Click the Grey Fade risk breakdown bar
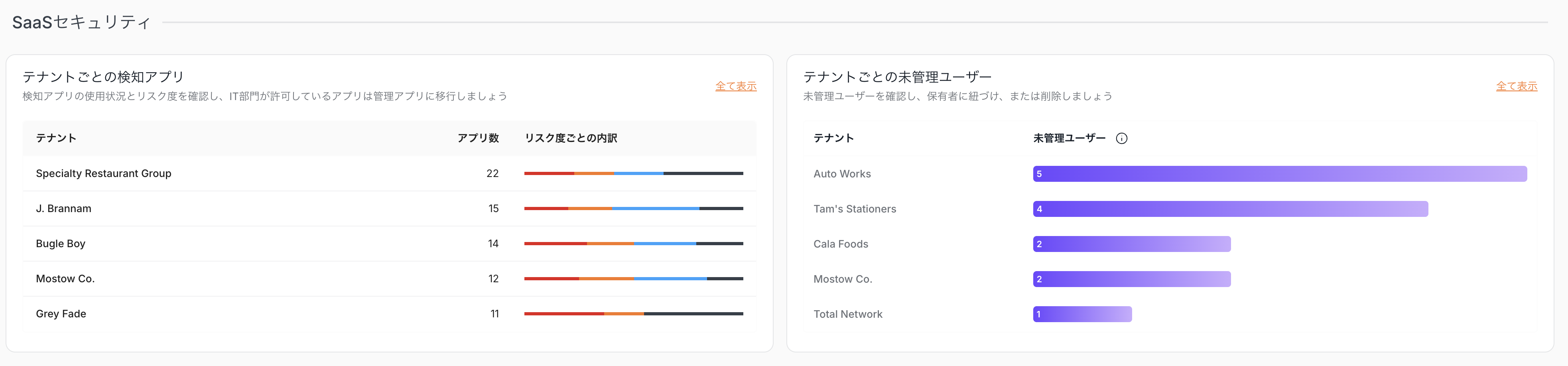The width and height of the screenshot is (1568, 366). tap(633, 314)
